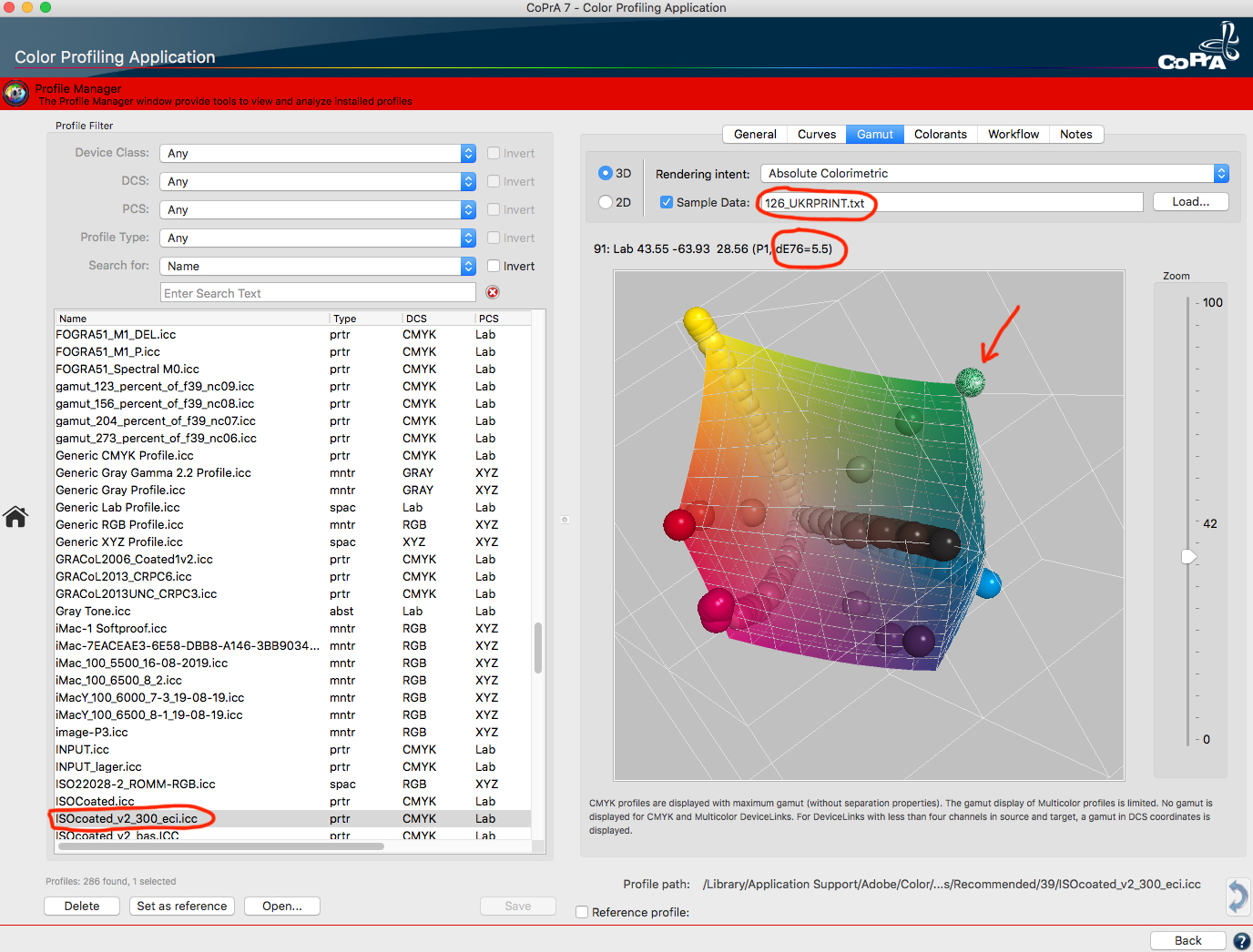Click the Delete button
Image resolution: width=1253 pixels, height=952 pixels.
tap(82, 906)
